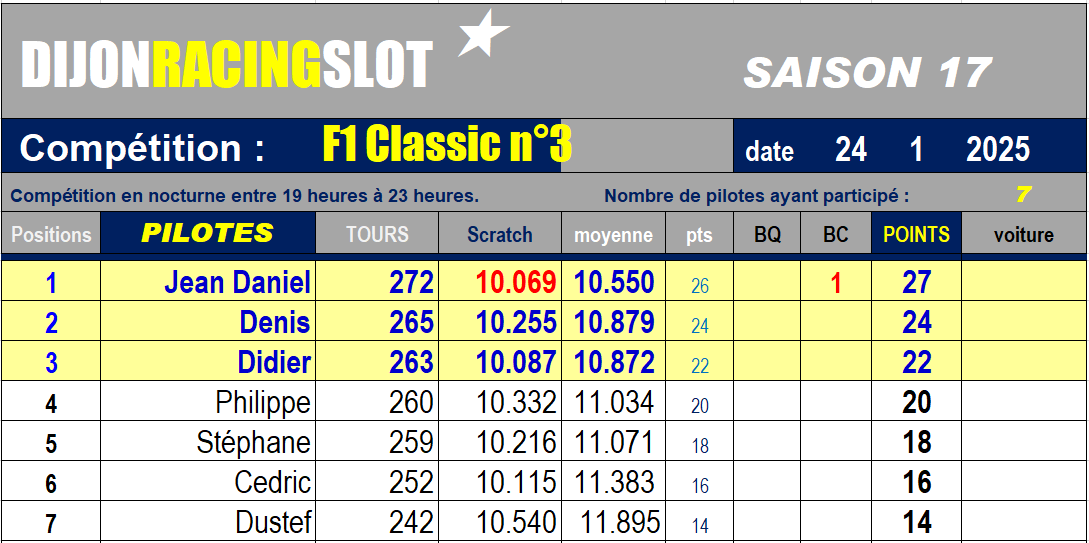
Task: Click the Scratch column header
Action: pos(499,233)
